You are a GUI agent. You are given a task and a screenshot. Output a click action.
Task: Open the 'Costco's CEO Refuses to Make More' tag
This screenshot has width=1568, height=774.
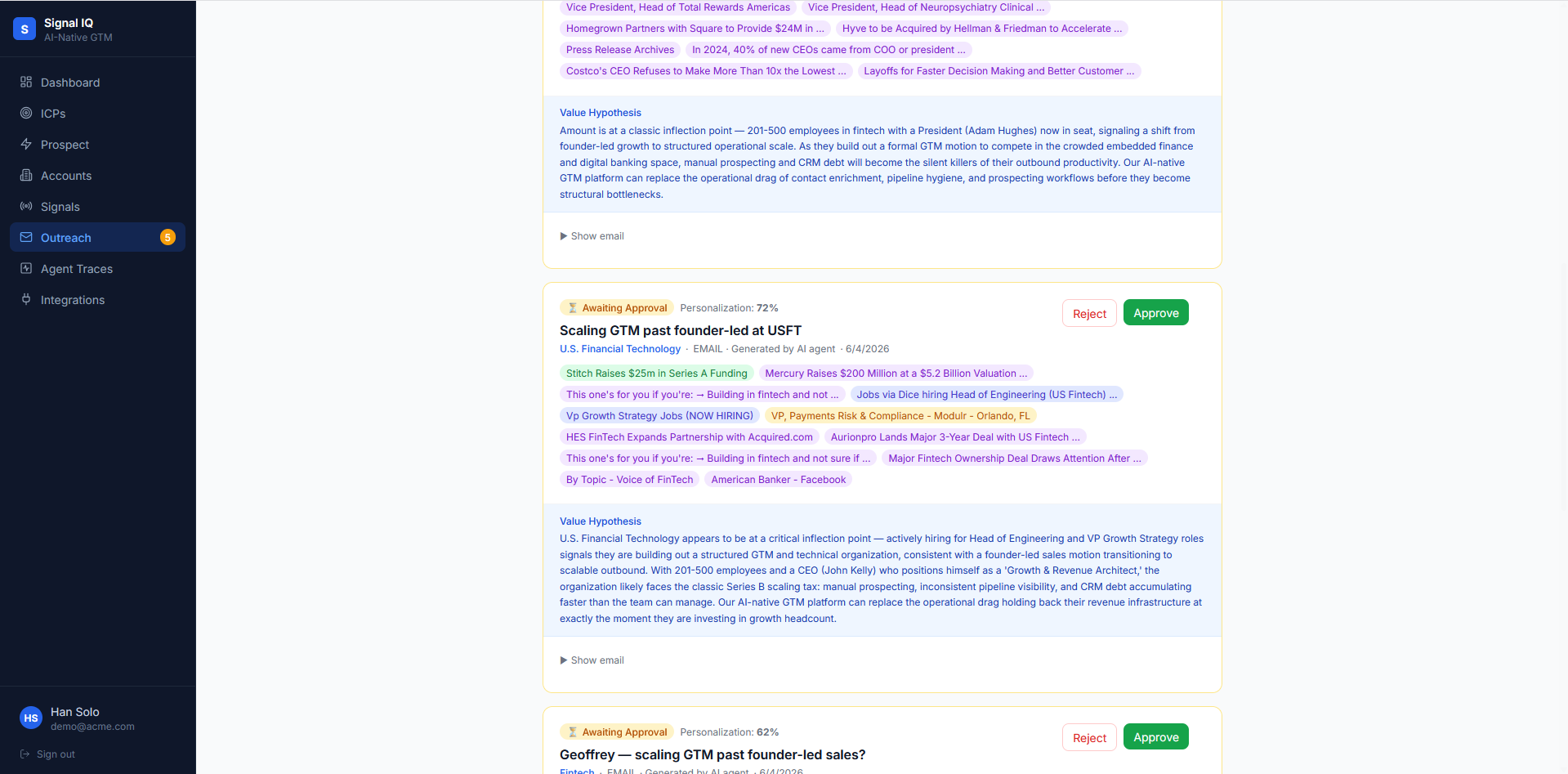(x=706, y=71)
